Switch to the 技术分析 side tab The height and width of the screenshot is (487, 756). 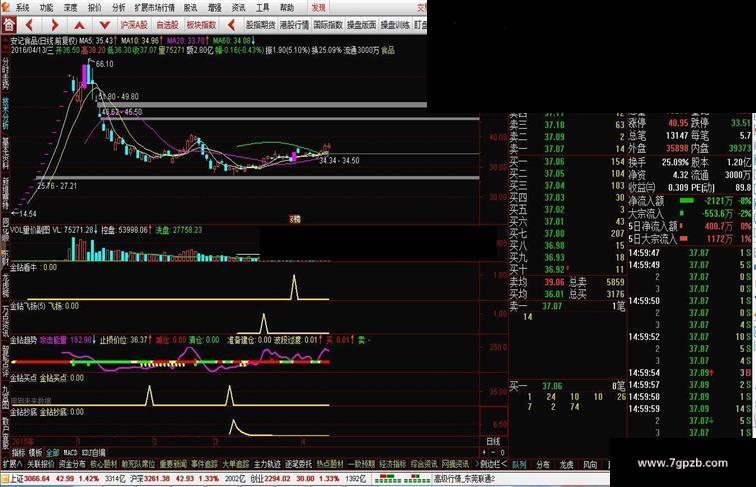5,113
